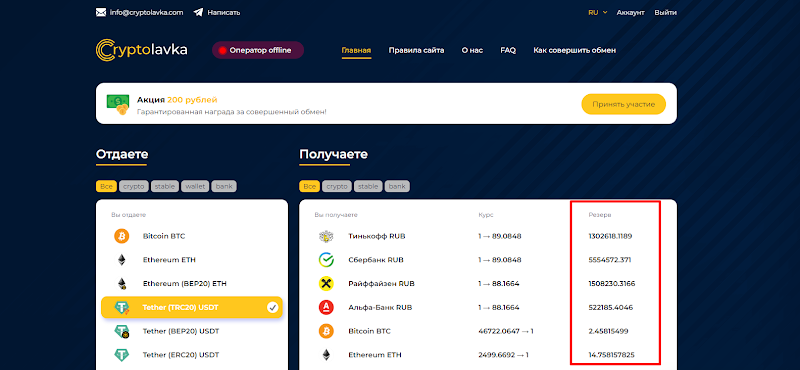This screenshot has width=800, height=370.
Task: Click the Ethereum (BEP20) ETH icon
Action: 121,283
